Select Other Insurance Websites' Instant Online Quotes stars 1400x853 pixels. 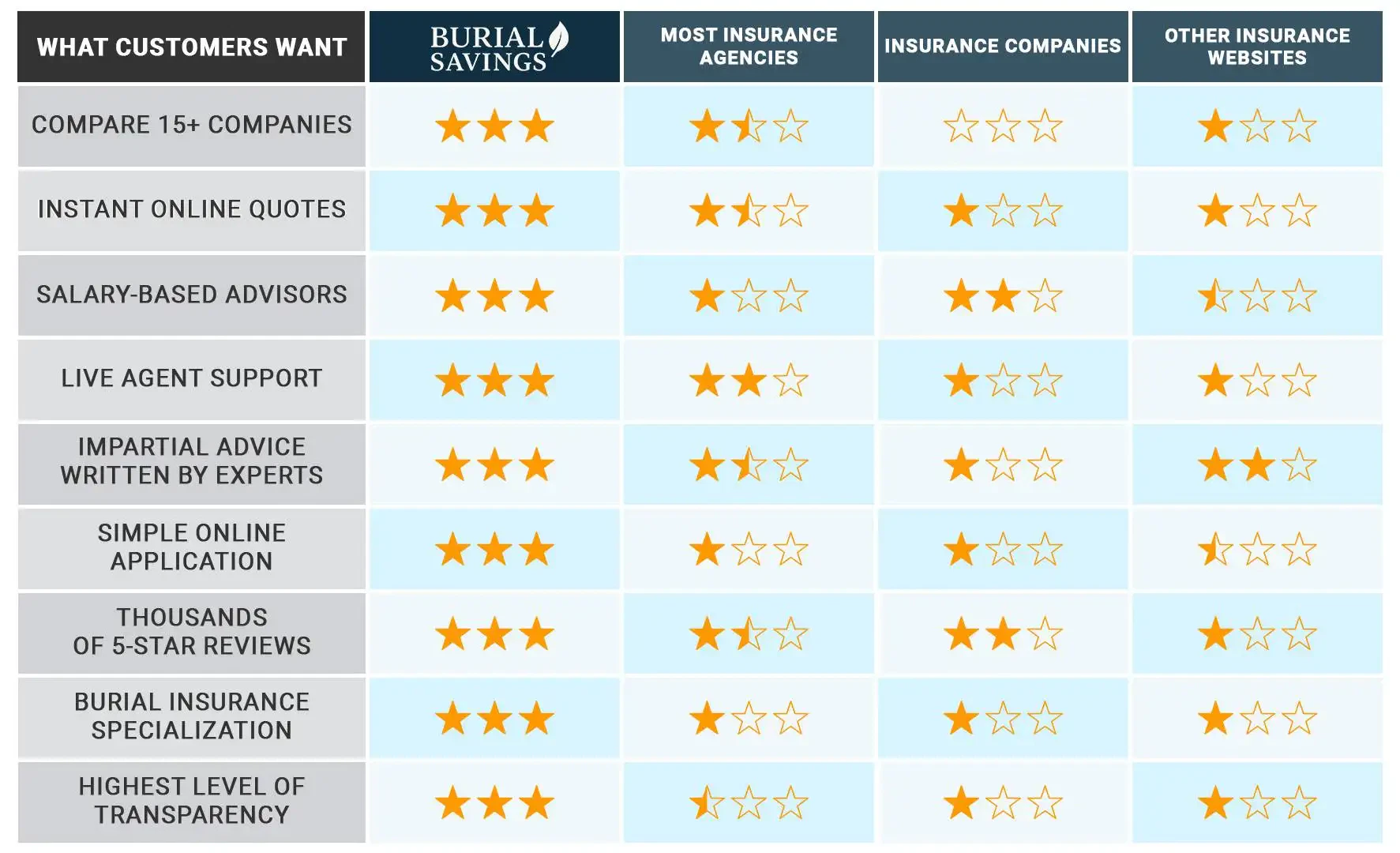[1257, 211]
